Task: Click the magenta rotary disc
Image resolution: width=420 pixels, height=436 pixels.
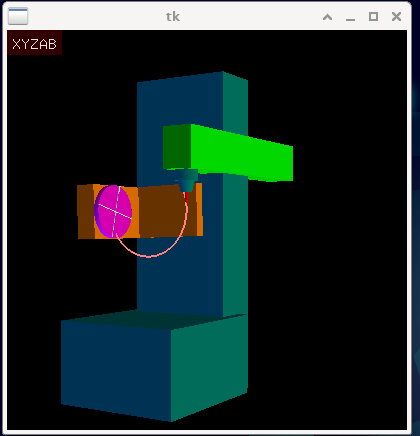Action: point(113,211)
